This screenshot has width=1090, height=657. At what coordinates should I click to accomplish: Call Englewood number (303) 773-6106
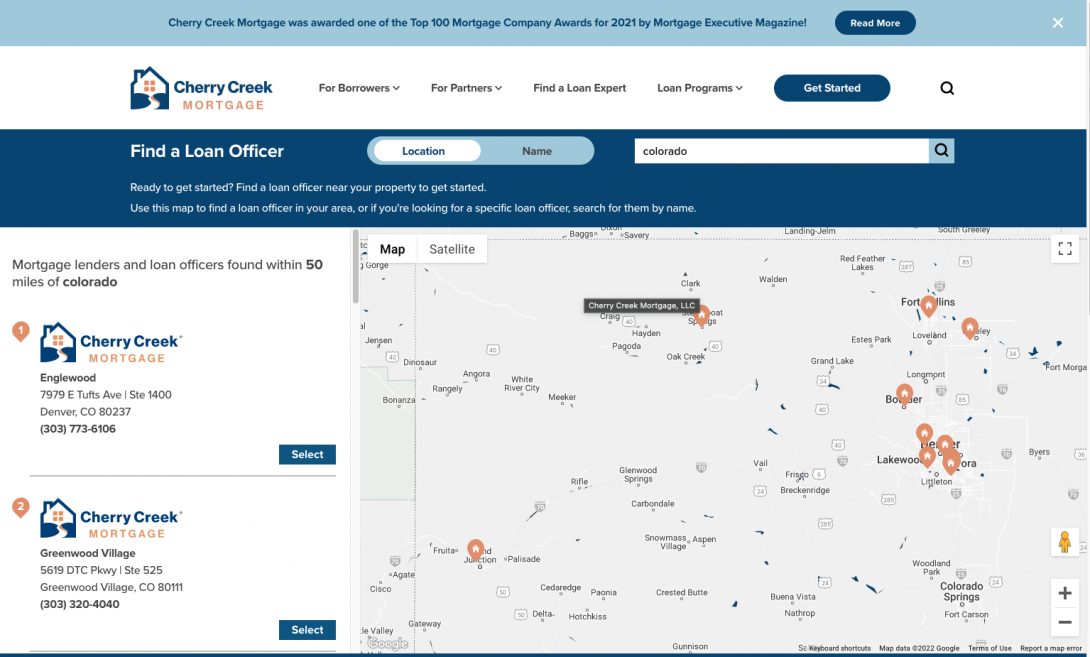[x=78, y=429]
